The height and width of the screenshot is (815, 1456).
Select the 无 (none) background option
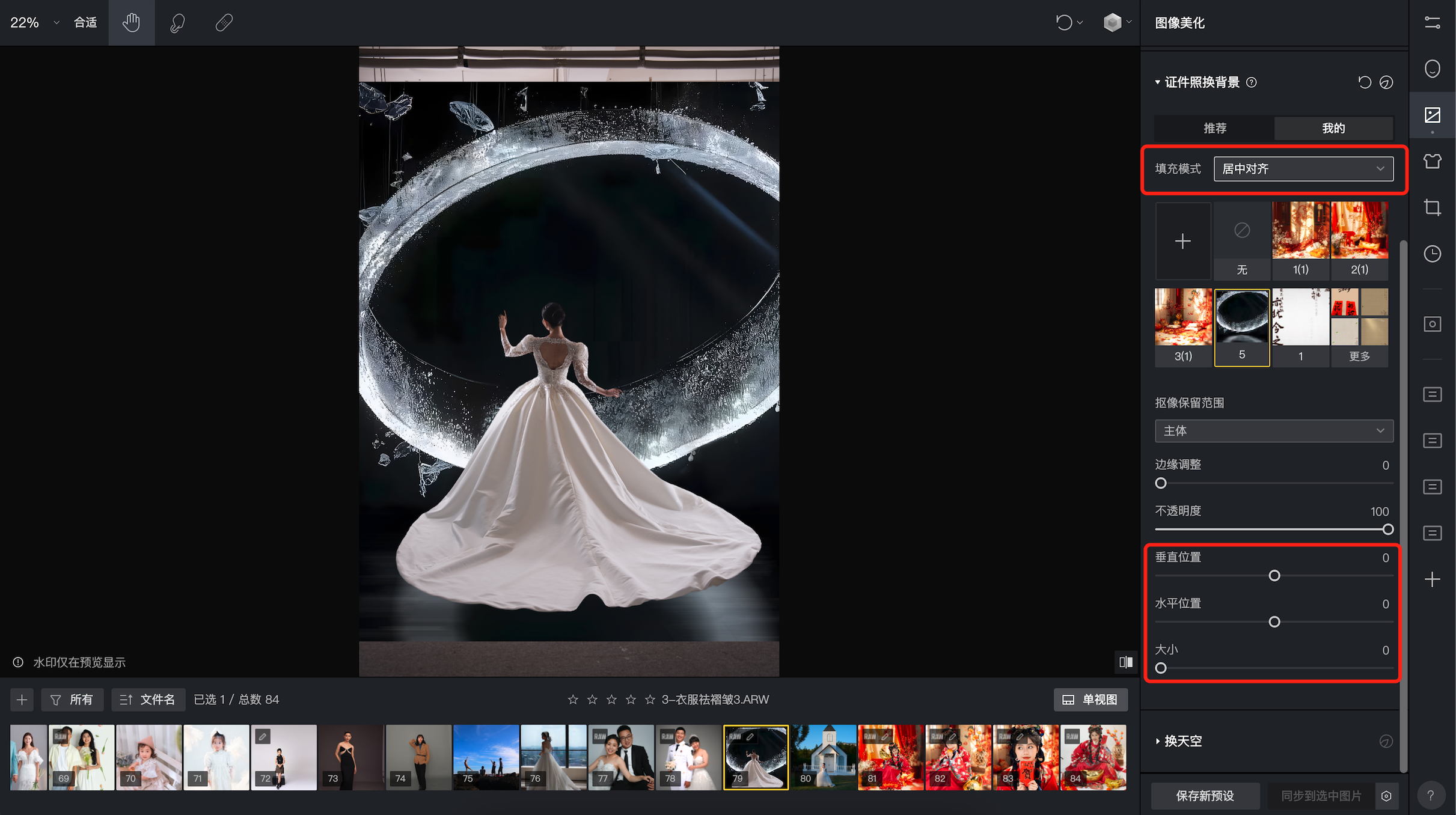[x=1241, y=241]
